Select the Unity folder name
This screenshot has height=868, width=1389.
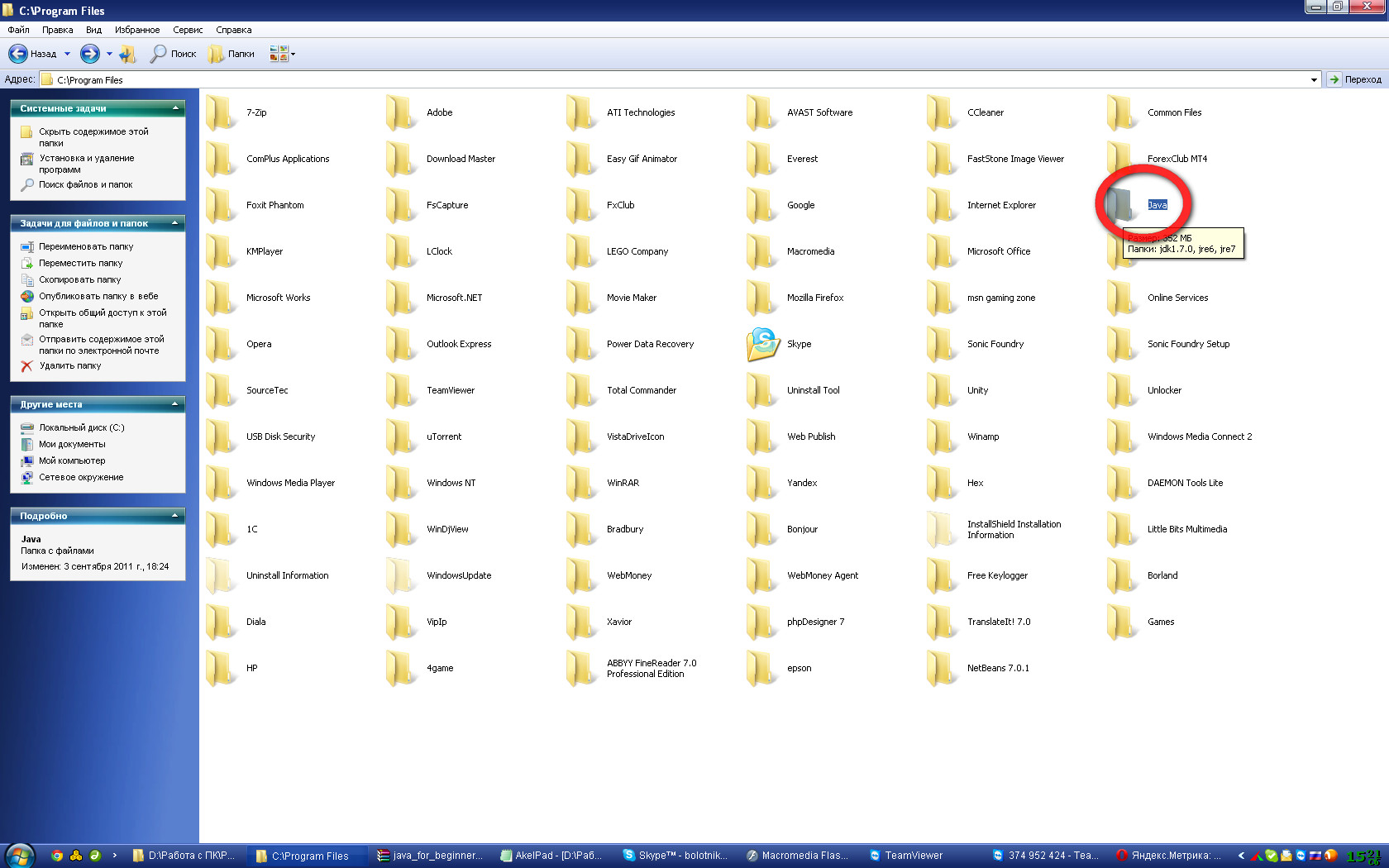tap(977, 390)
